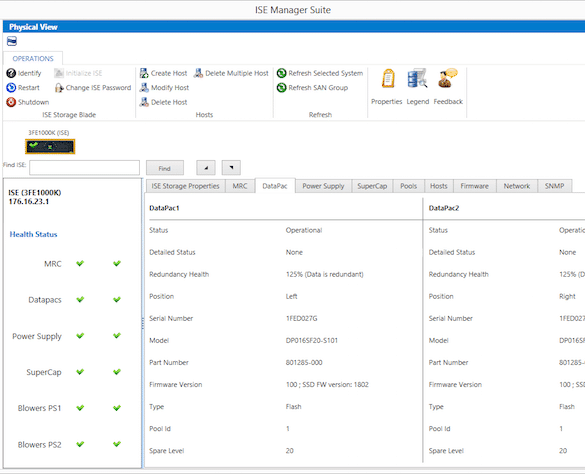Click the Shutdown label
Image resolution: width=585 pixels, height=474 pixels.
[x=34, y=102]
